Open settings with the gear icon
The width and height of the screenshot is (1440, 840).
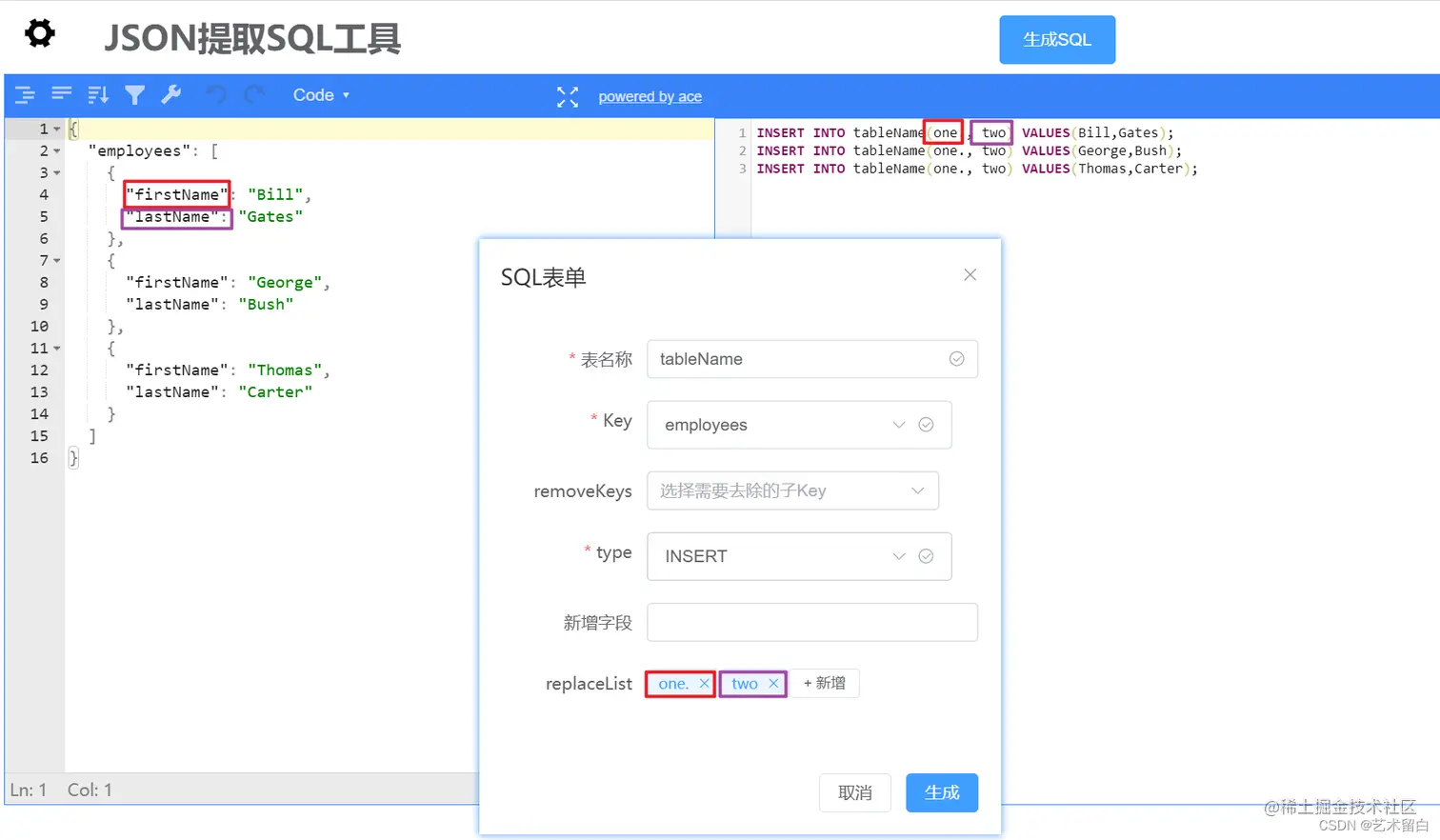pyautogui.click(x=40, y=33)
